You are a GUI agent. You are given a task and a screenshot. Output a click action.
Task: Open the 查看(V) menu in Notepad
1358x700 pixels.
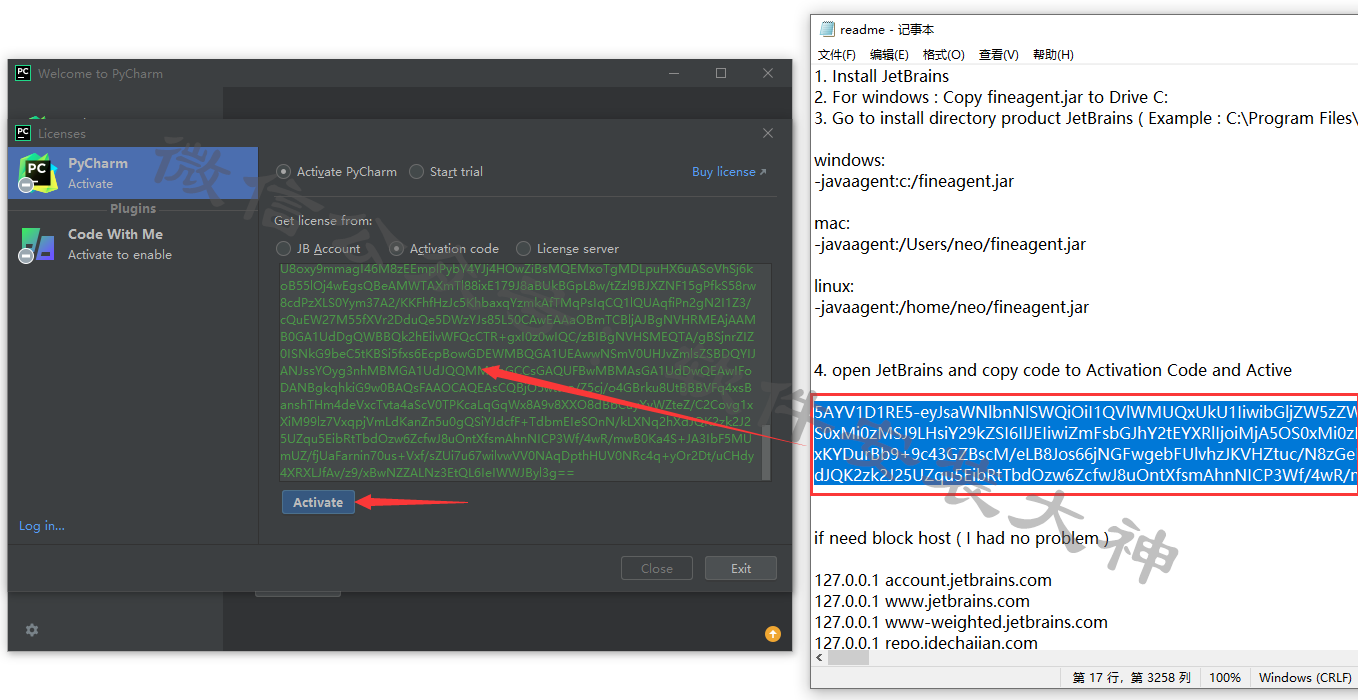pyautogui.click(x=998, y=55)
